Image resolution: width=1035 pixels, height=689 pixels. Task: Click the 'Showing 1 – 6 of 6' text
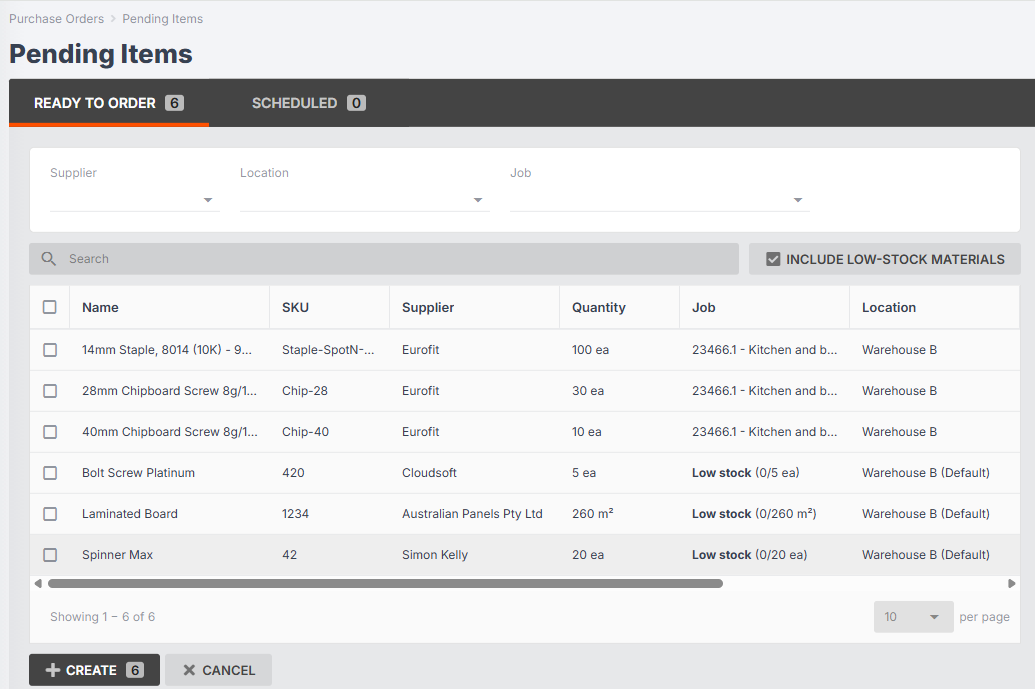tap(102, 616)
